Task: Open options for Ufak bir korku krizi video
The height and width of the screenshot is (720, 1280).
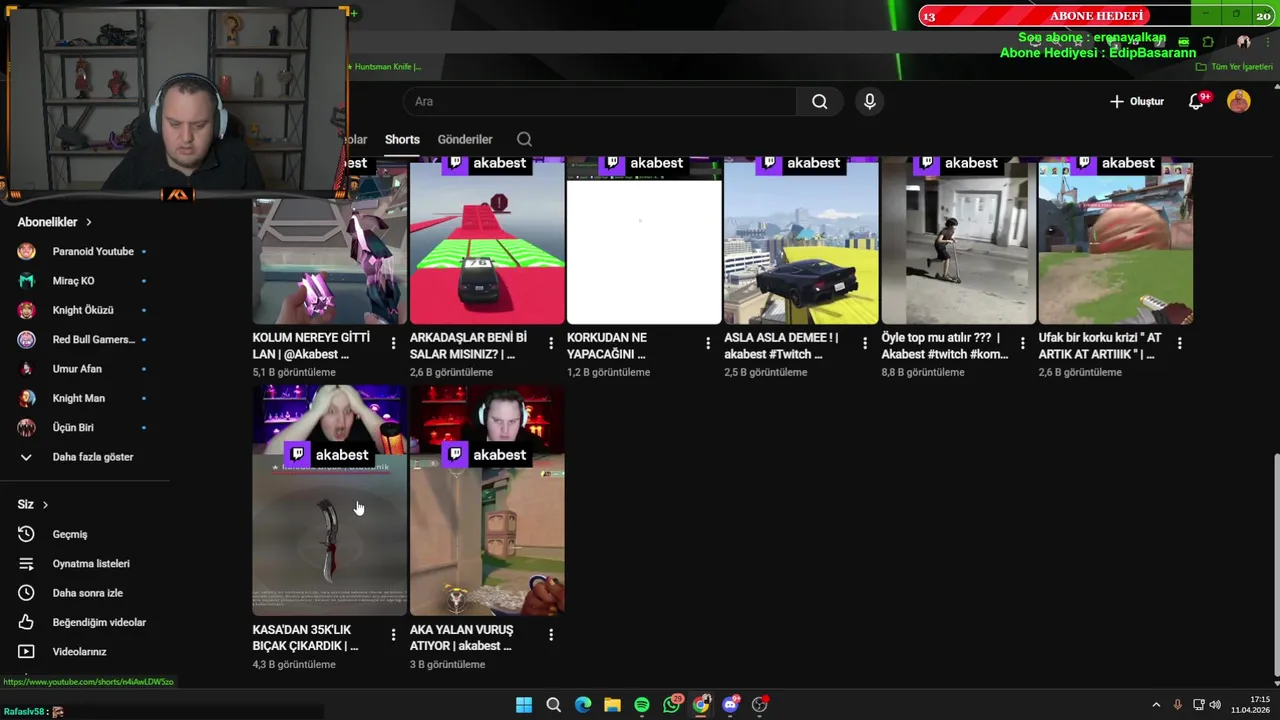Action: (x=1180, y=343)
